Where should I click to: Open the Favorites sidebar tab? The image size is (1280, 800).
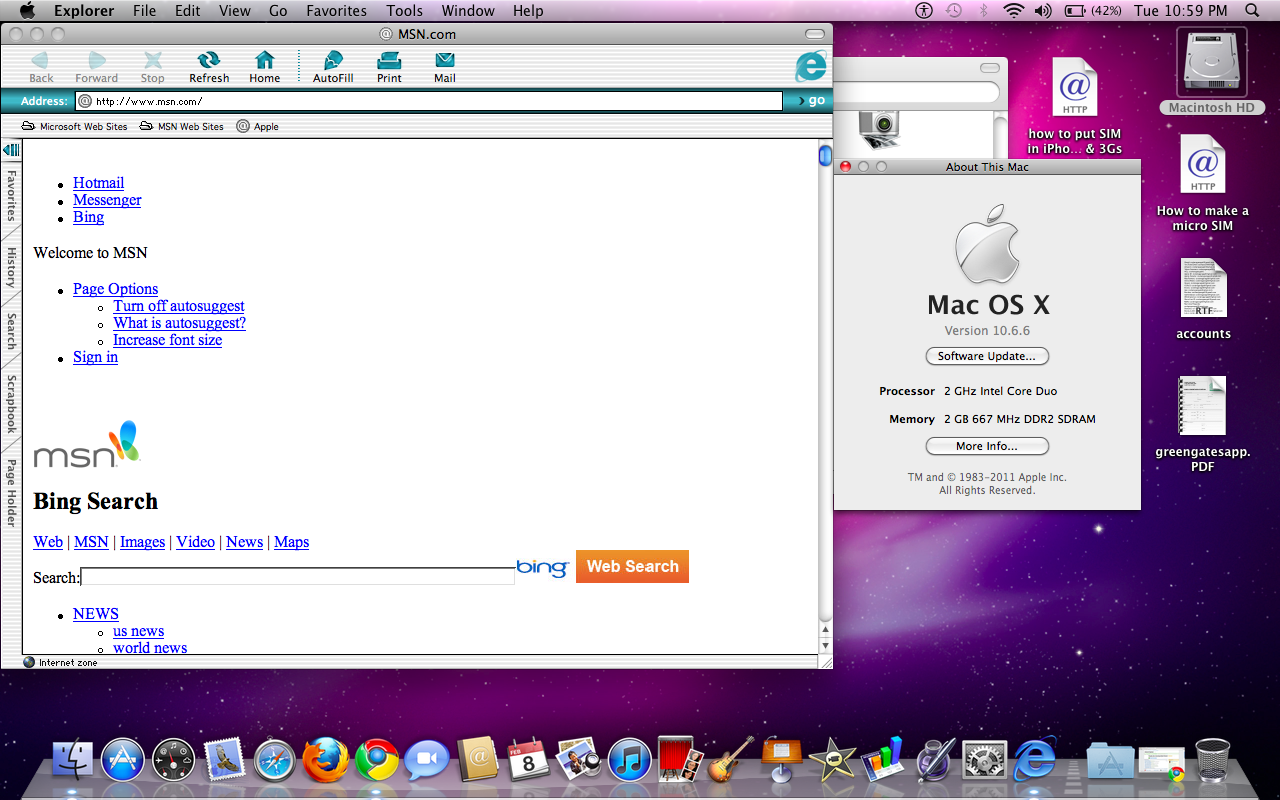[x=11, y=195]
